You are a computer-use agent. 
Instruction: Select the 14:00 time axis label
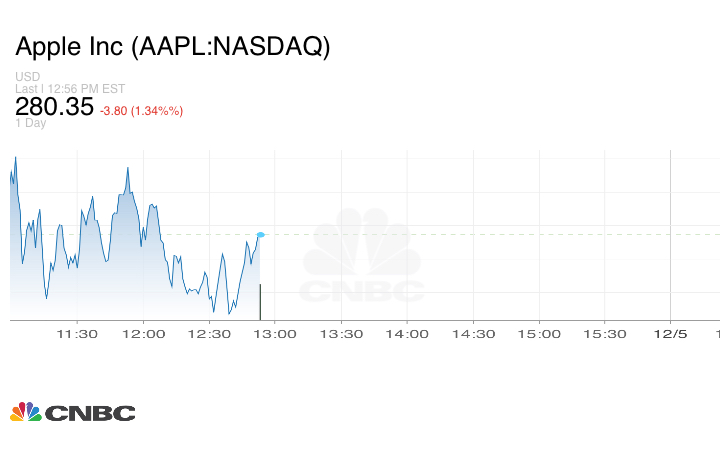click(x=407, y=334)
